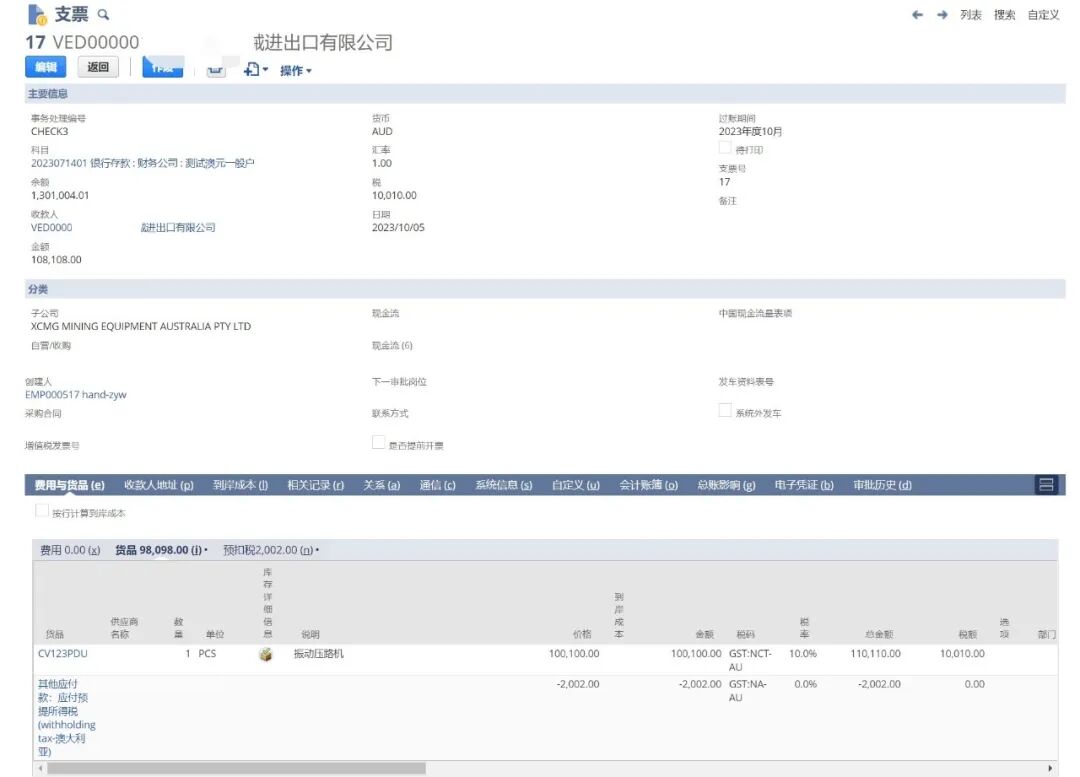Image resolution: width=1080 pixels, height=777 pixels.
Task: Switch to 总账影响 tab
Action: pyautogui.click(x=726, y=485)
